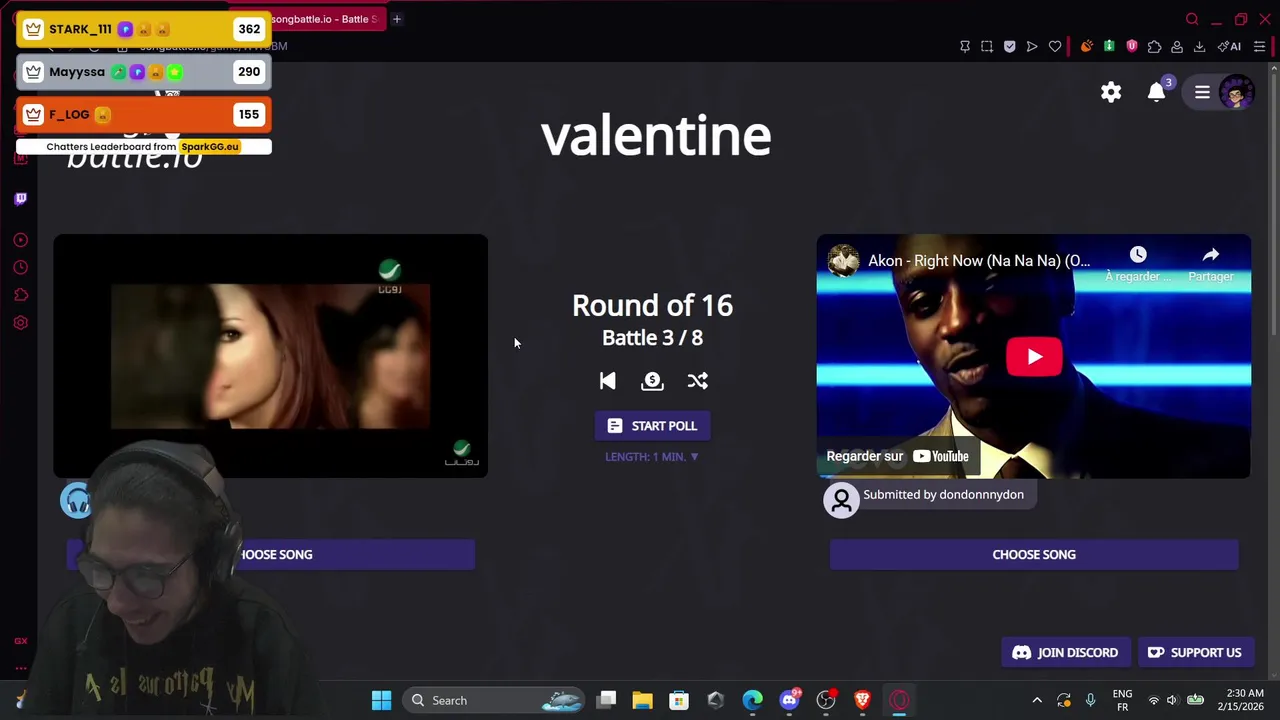
Task: Shuffle the battle with crossed-arrows icon
Action: click(x=697, y=381)
